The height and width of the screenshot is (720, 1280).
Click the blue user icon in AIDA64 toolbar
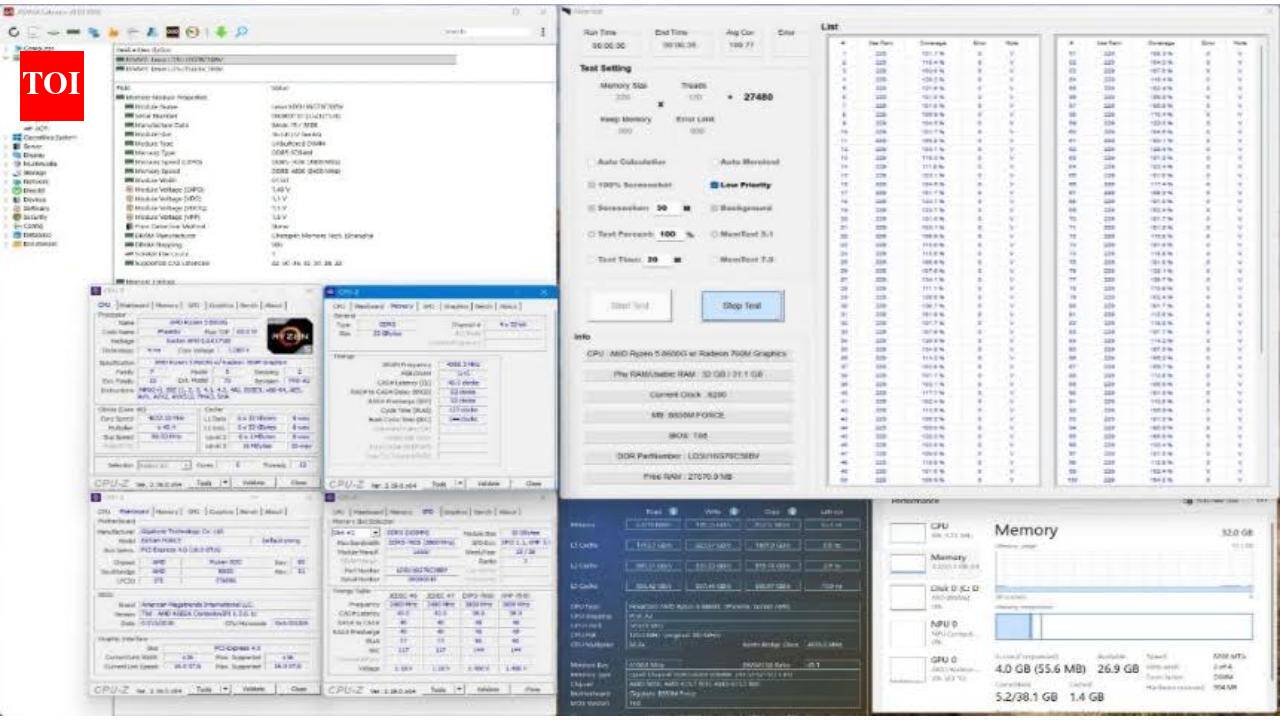point(153,32)
